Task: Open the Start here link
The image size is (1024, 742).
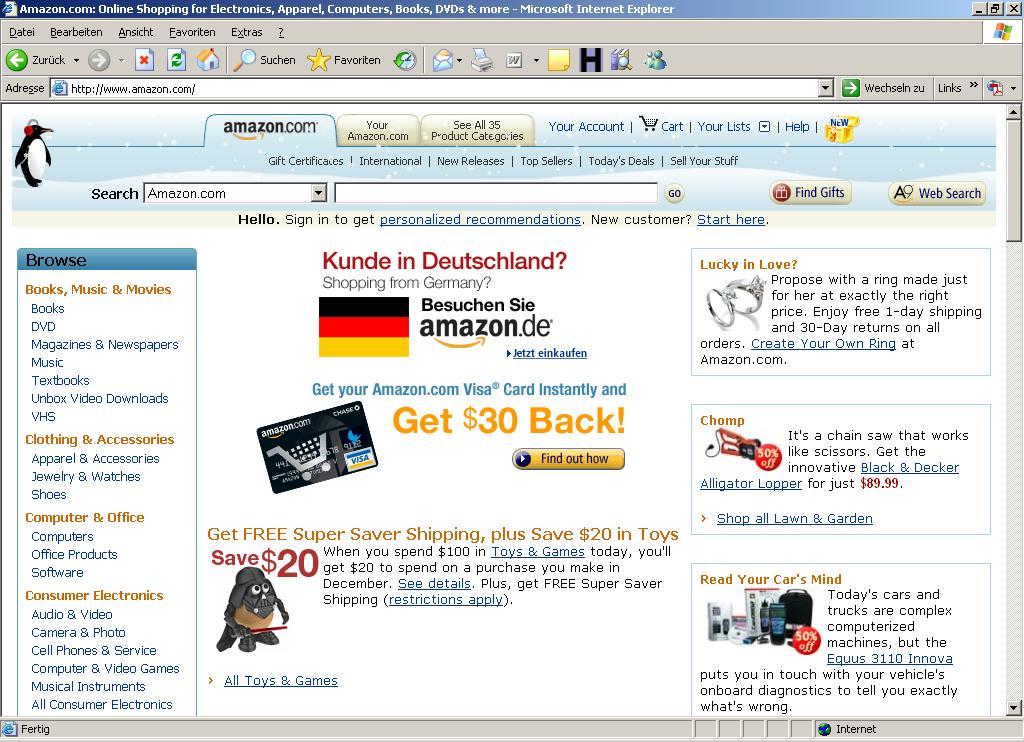Action: point(731,219)
